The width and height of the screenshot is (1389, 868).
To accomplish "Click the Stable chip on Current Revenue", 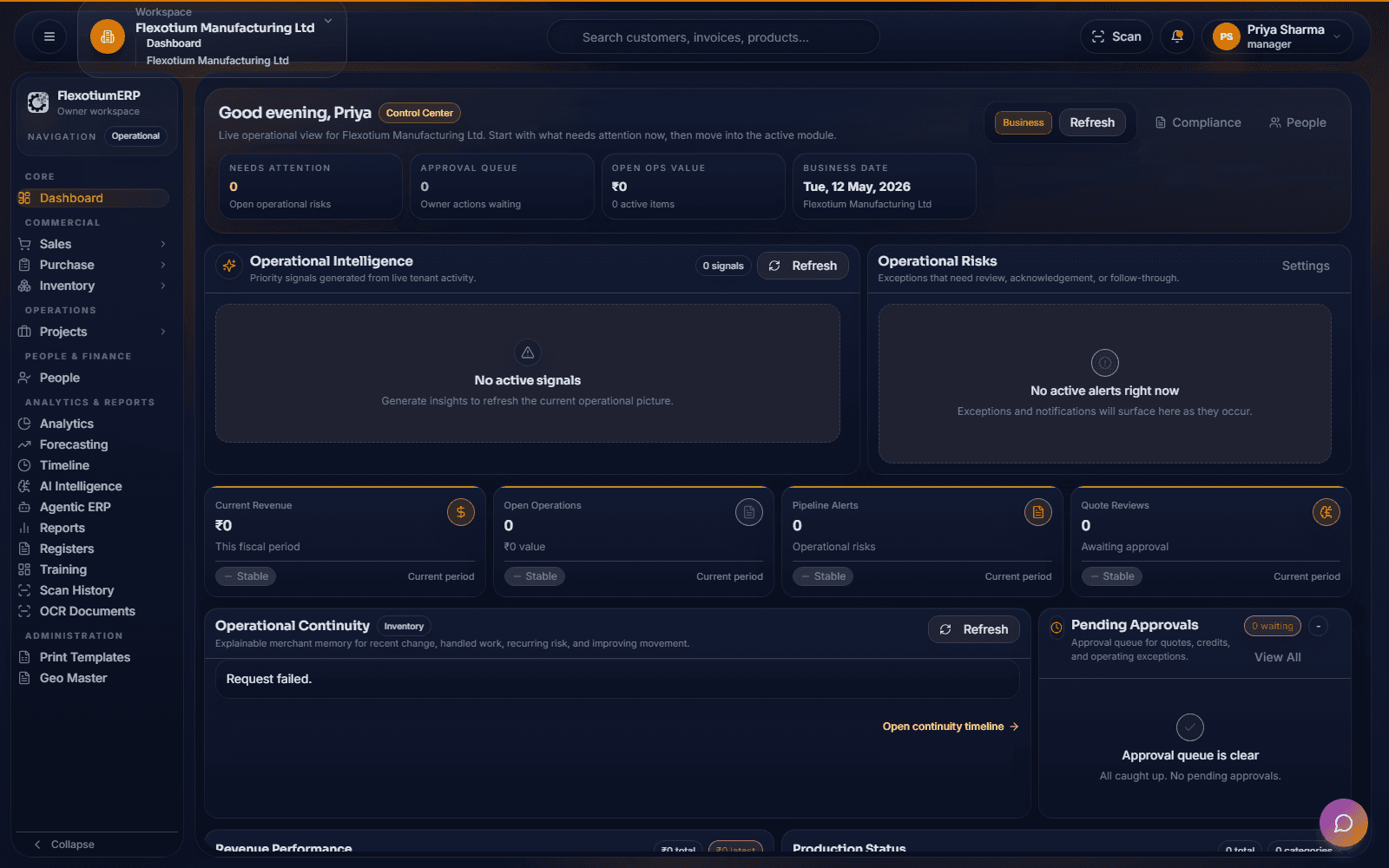I will click(246, 576).
